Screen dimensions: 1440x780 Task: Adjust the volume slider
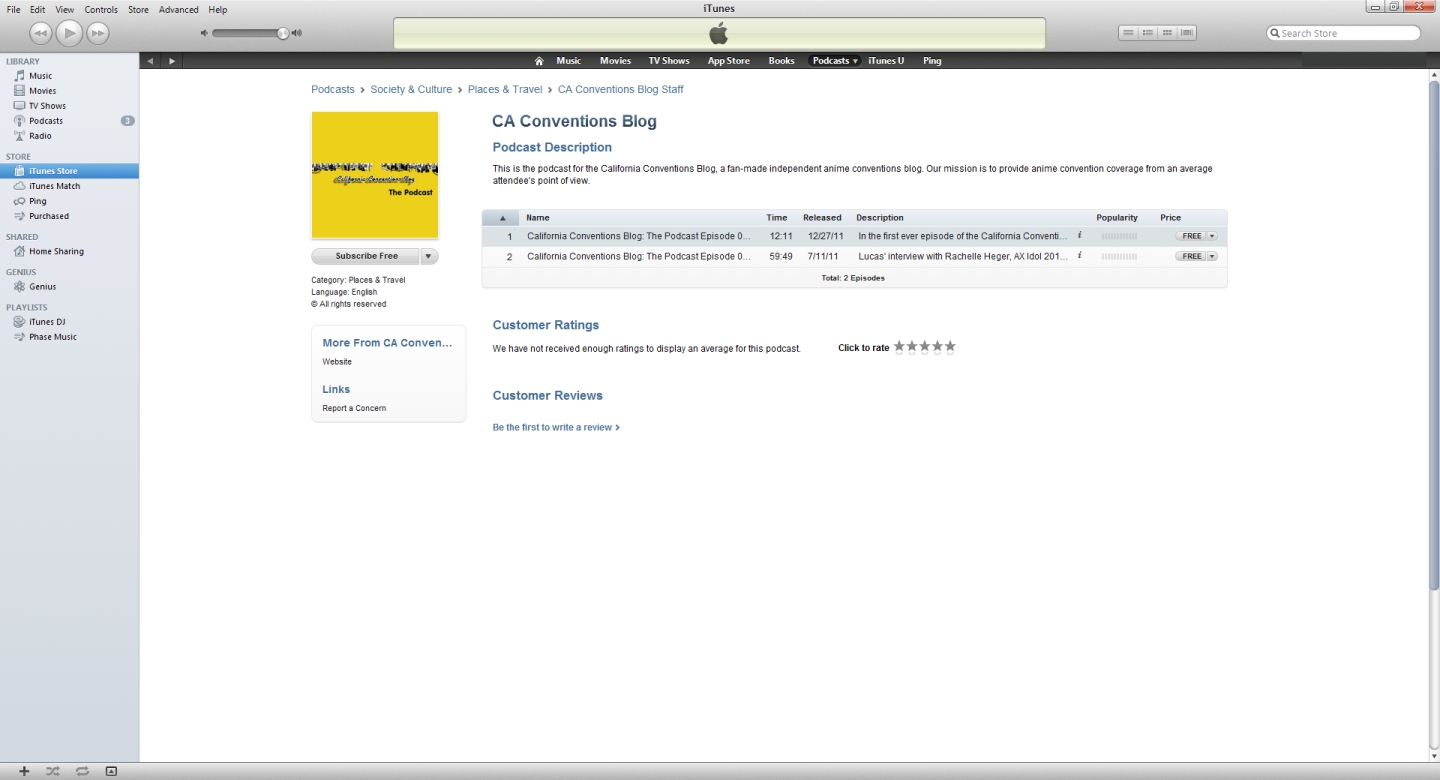pyautogui.click(x=250, y=33)
